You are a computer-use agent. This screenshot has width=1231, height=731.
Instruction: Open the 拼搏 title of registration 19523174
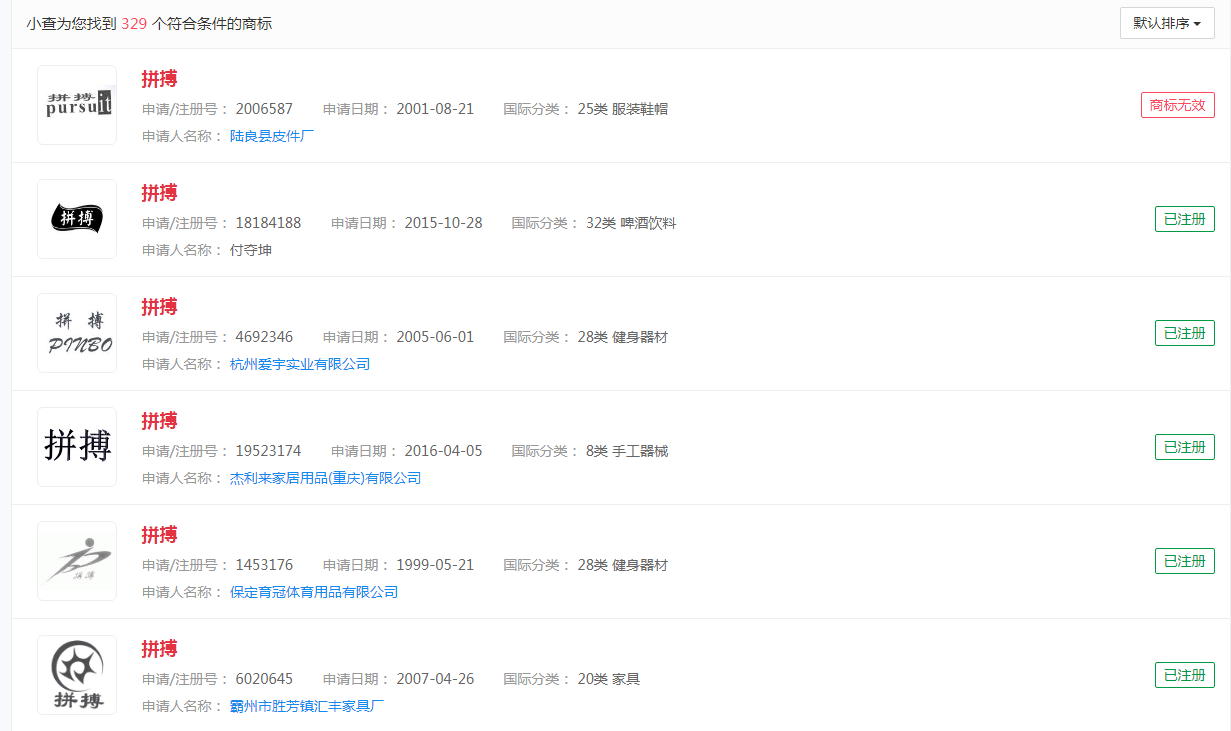click(x=159, y=421)
